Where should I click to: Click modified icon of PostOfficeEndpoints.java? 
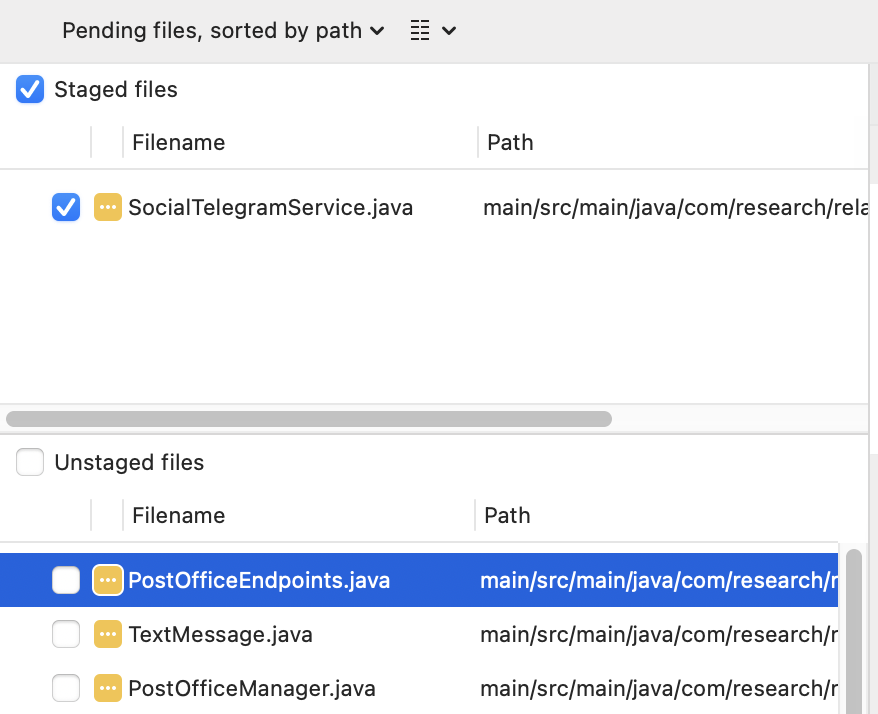pos(108,580)
